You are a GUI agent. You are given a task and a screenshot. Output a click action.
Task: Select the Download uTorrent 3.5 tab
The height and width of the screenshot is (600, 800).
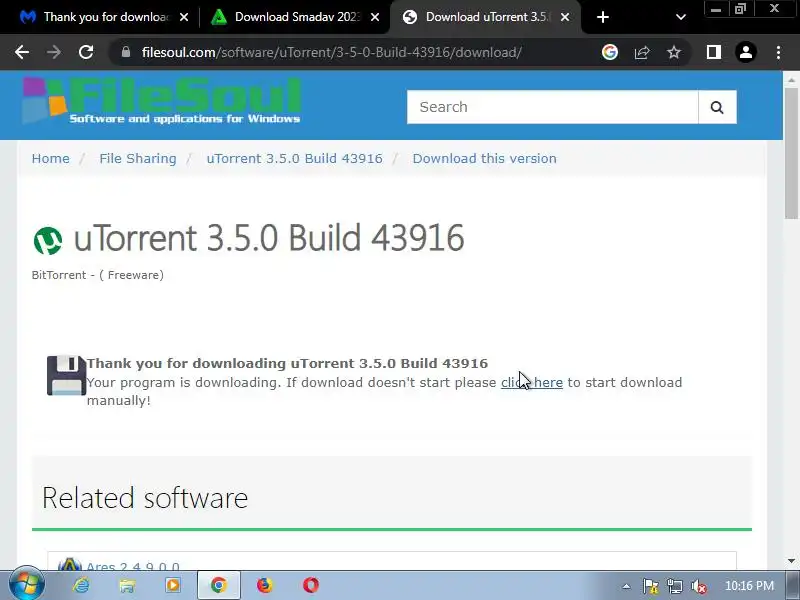click(x=485, y=17)
